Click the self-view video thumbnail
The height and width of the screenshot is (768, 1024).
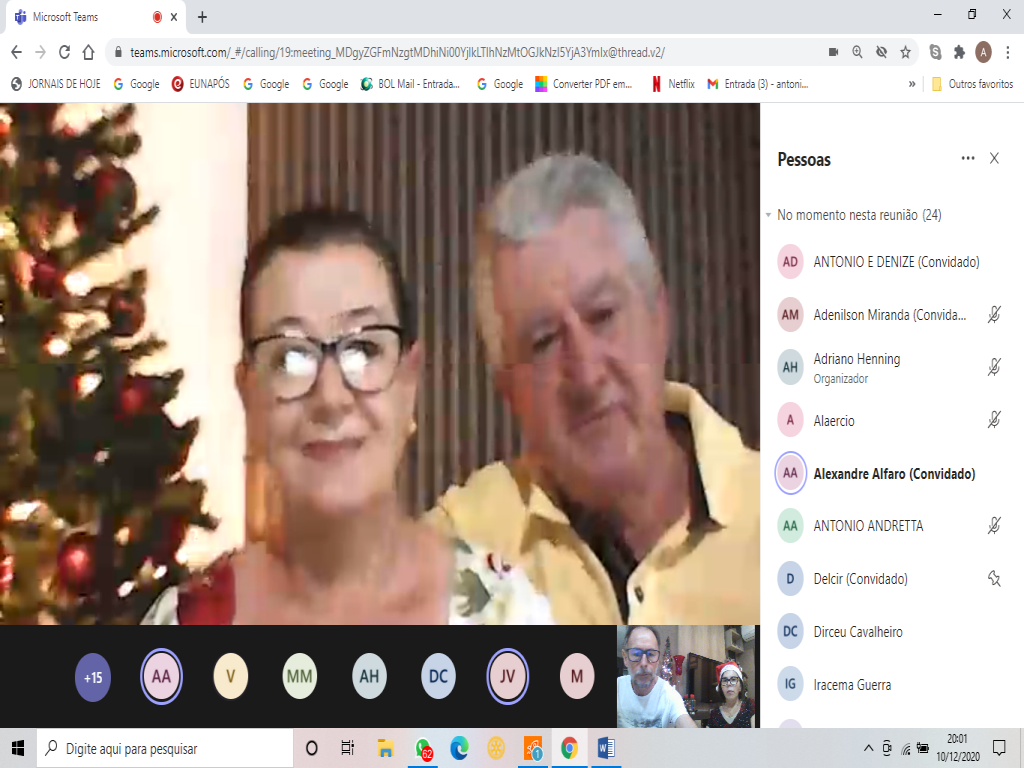click(685, 677)
